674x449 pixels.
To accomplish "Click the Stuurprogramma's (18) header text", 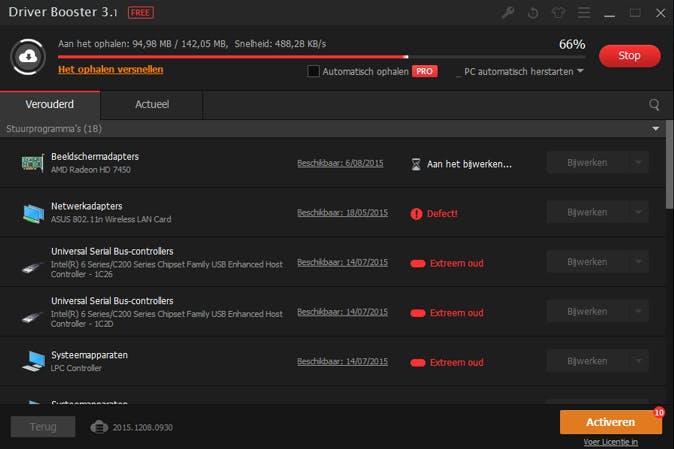I will 54,129.
